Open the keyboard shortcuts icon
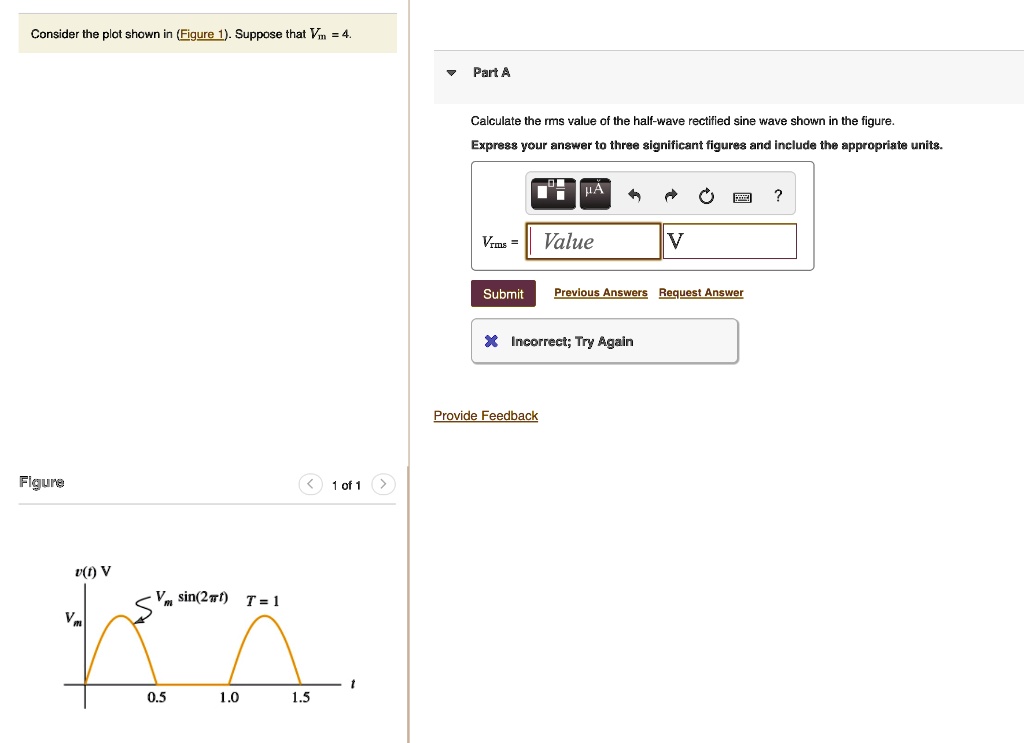The height and width of the screenshot is (743, 1024). 742,197
